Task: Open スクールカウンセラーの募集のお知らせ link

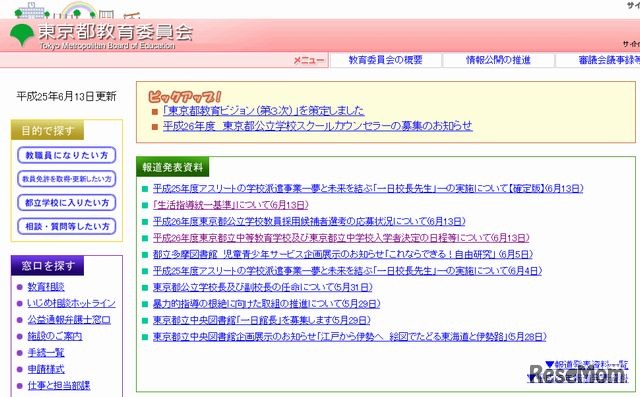Action: click(318, 126)
